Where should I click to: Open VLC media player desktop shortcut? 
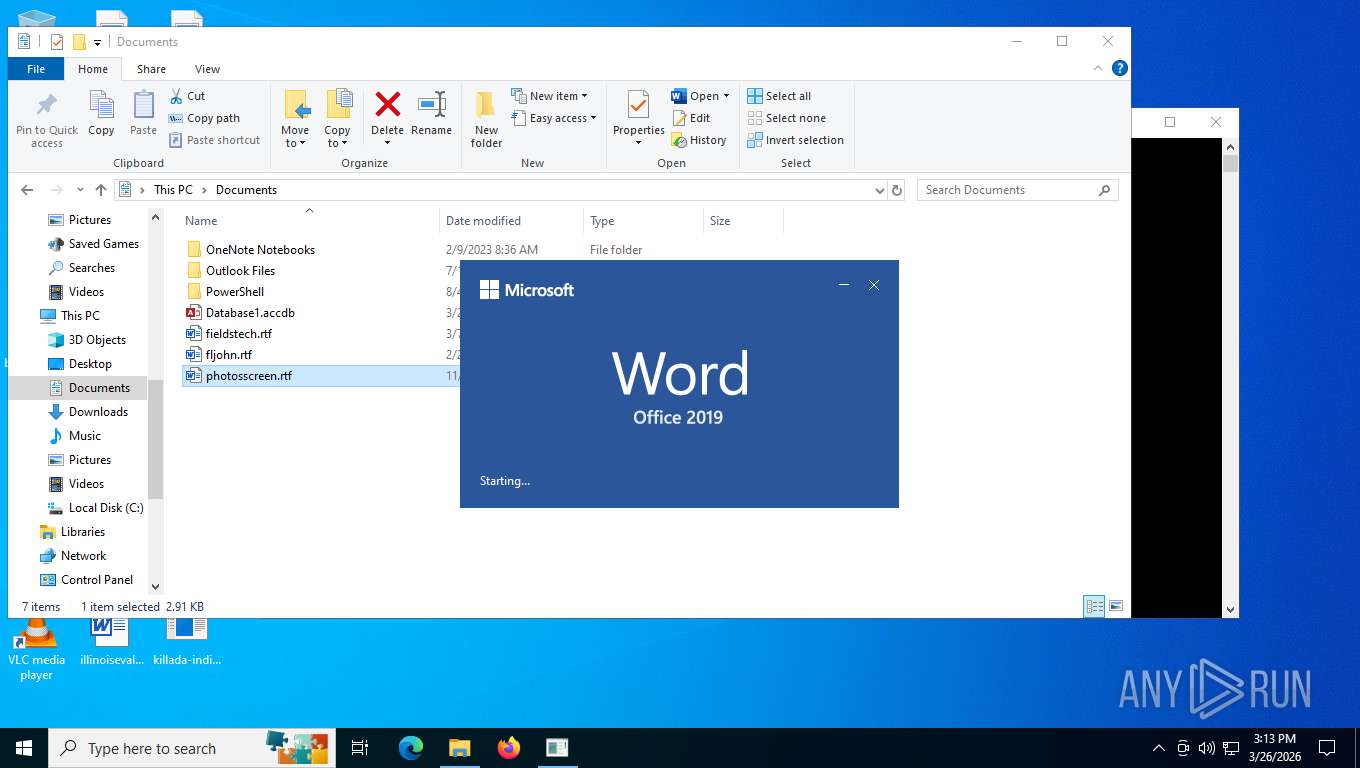(x=36, y=648)
